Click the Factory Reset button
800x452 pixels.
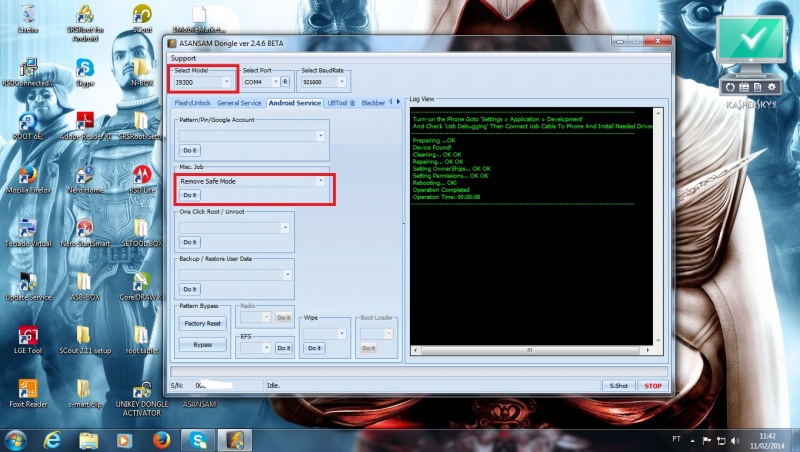click(203, 323)
